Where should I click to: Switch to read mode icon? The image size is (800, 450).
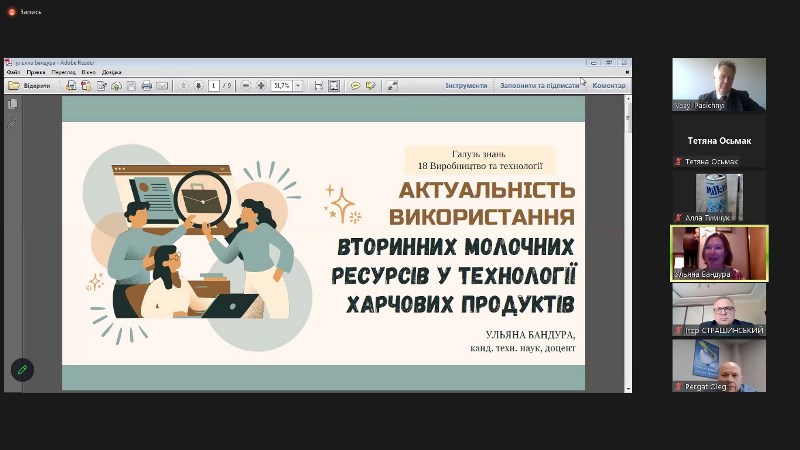(x=392, y=86)
